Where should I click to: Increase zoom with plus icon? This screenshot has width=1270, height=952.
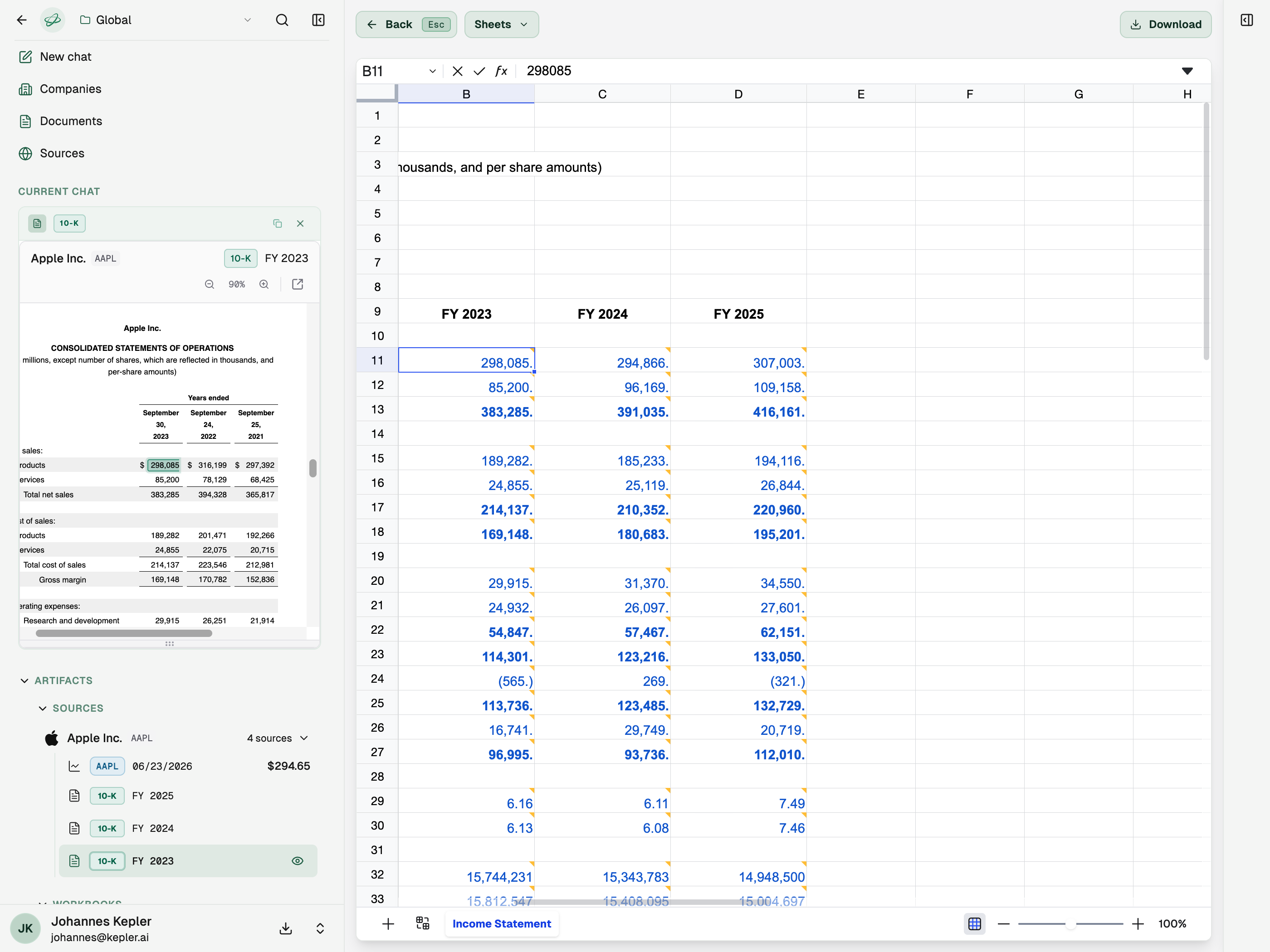[1138, 924]
